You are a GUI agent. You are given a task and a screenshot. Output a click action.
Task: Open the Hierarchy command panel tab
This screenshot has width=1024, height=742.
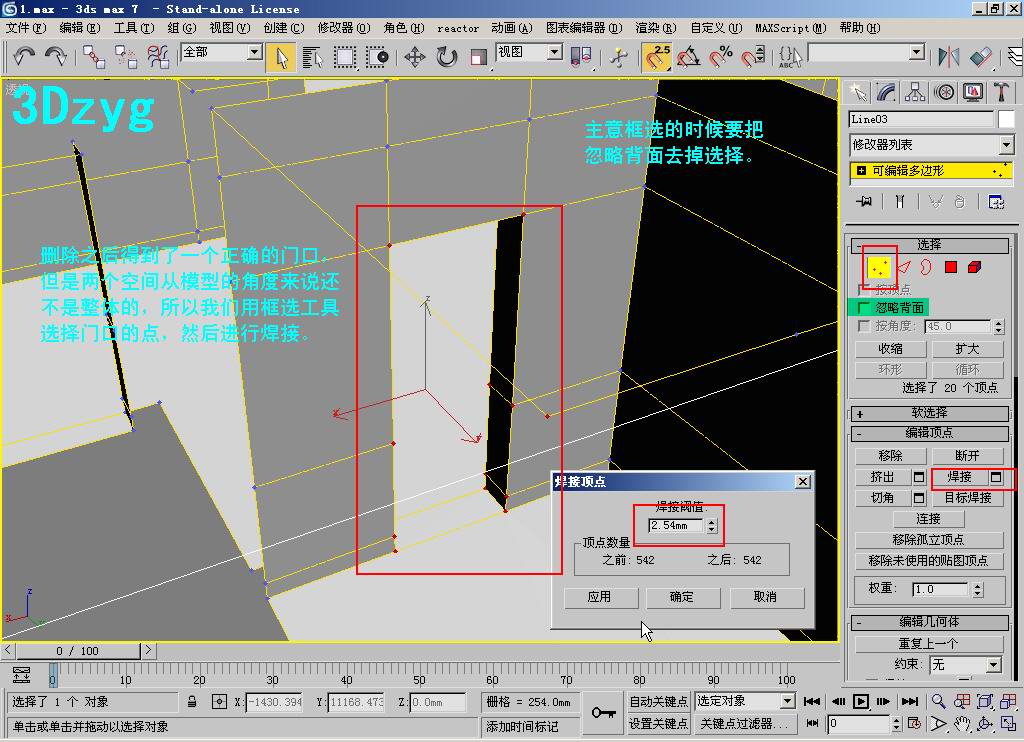click(x=915, y=92)
